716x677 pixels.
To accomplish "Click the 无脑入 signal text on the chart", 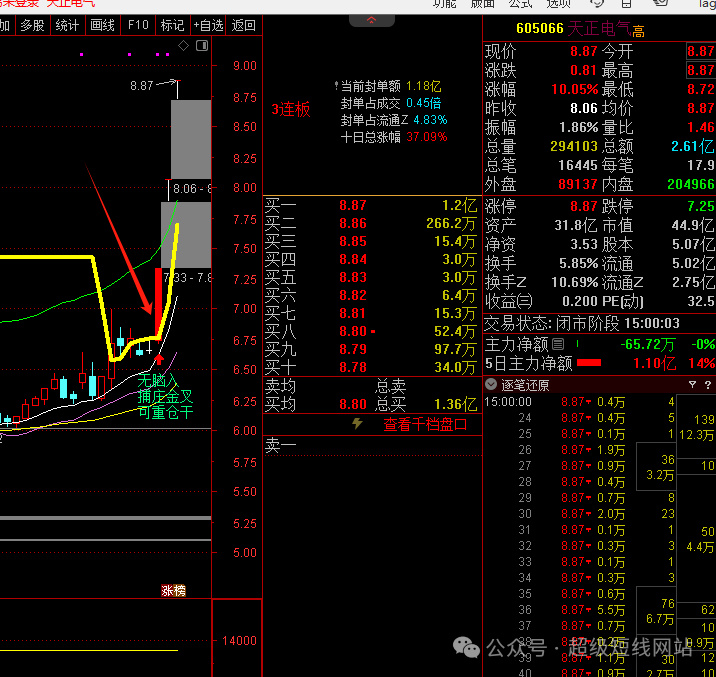I will click(x=158, y=380).
